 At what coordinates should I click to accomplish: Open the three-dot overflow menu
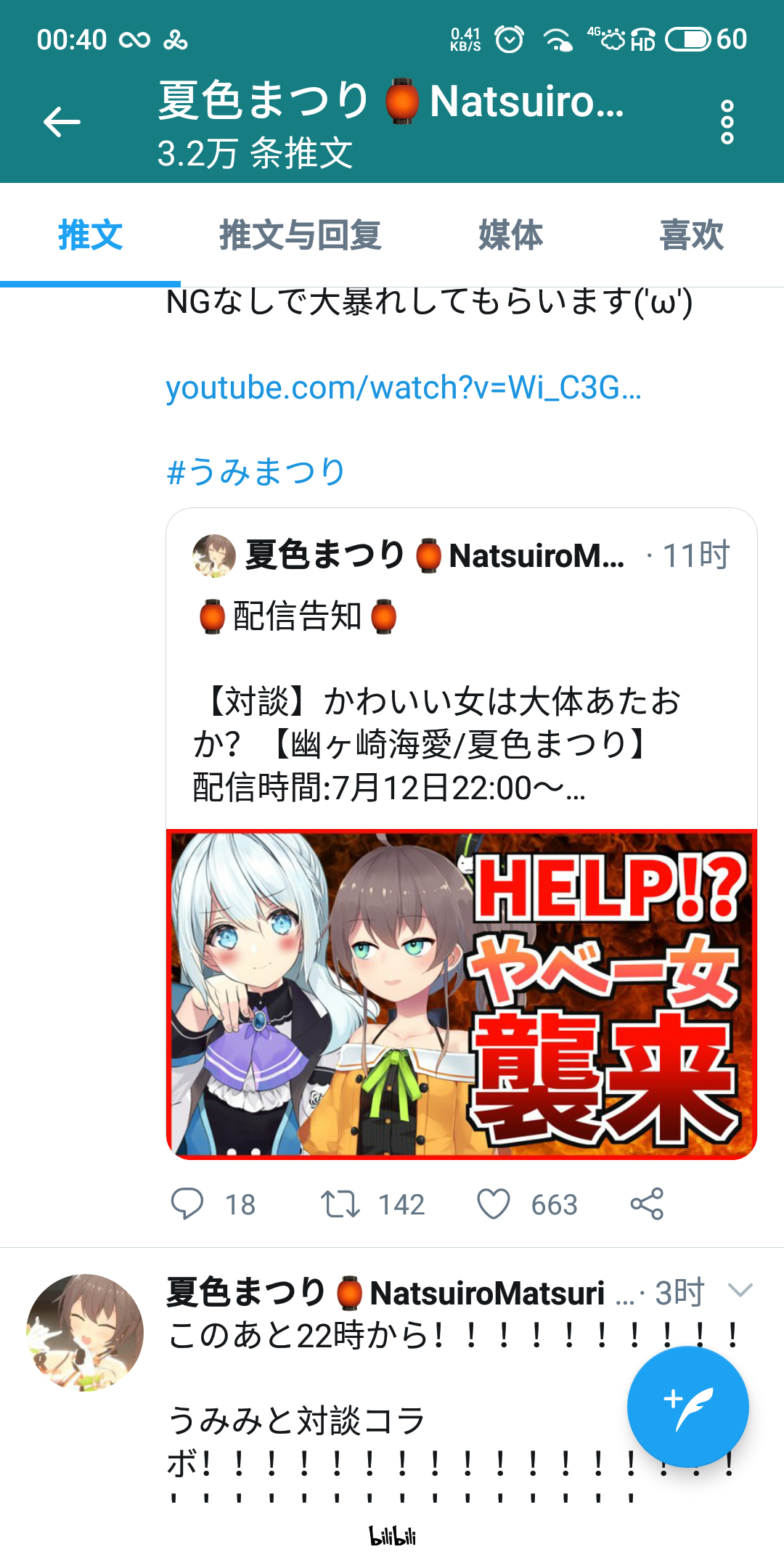click(727, 122)
